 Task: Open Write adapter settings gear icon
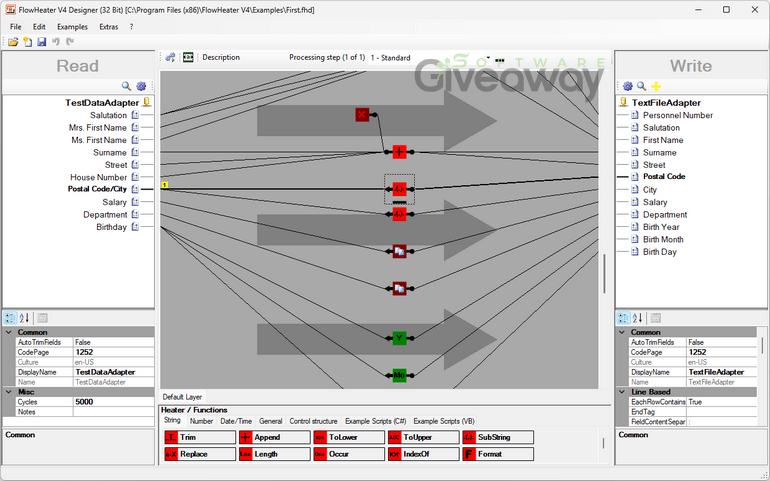(628, 86)
